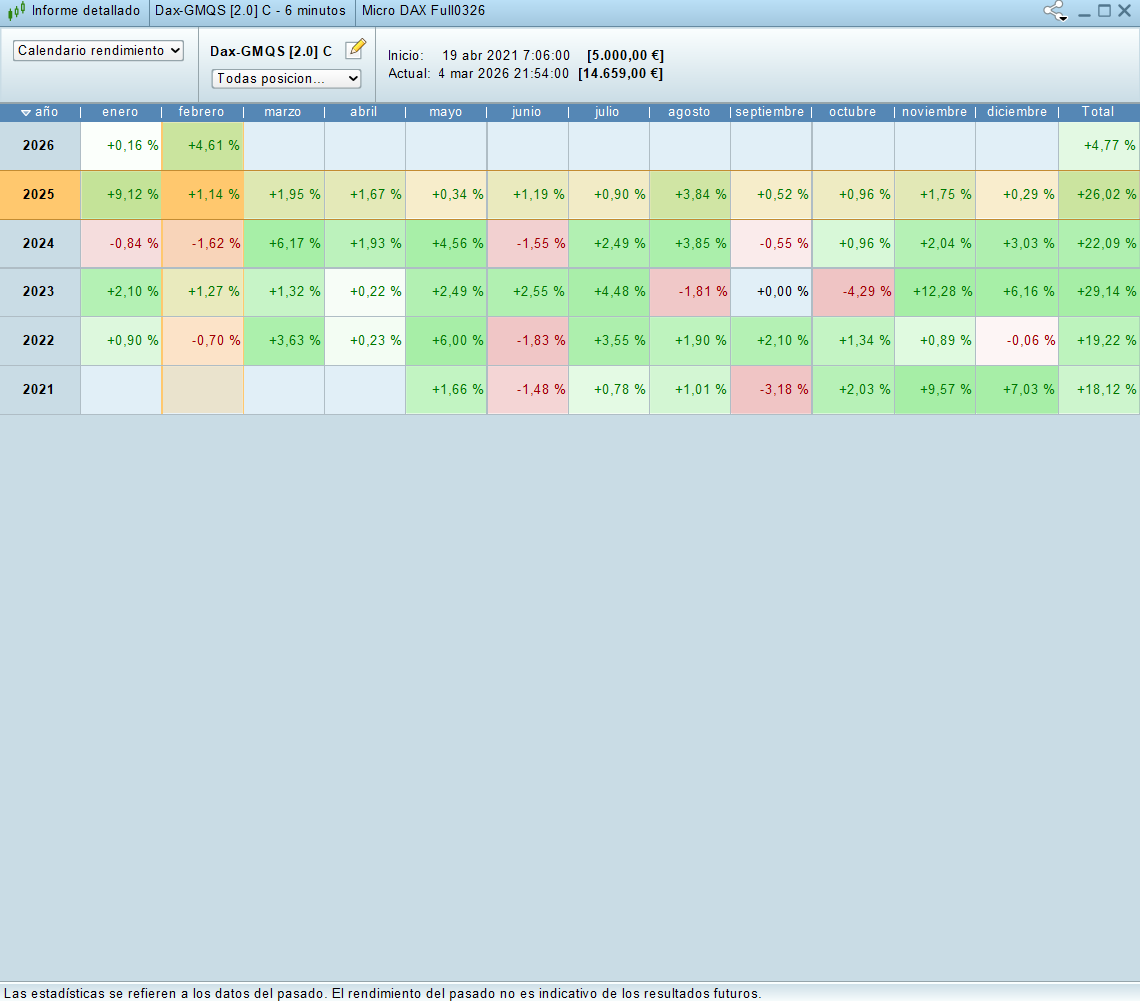Viewport: 1140px width, 1001px height.
Task: Click the Micro DAX Full0326 title segment
Action: pos(423,11)
